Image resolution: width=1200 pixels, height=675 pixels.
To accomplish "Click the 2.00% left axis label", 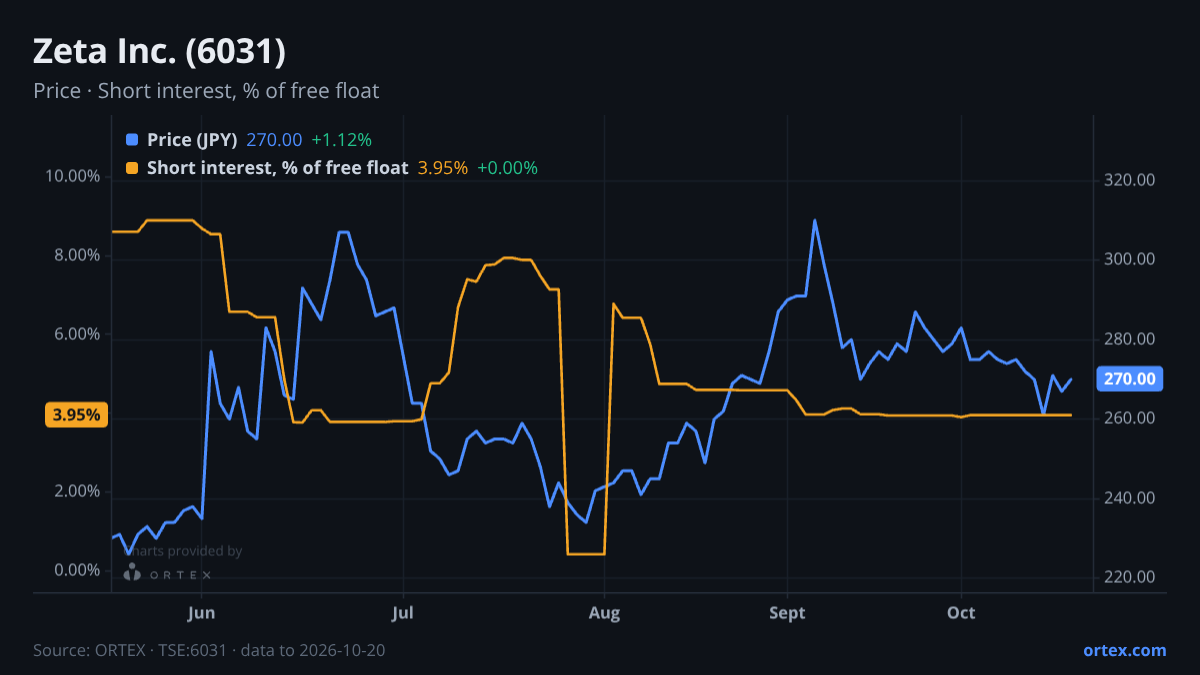I will click(x=77, y=492).
